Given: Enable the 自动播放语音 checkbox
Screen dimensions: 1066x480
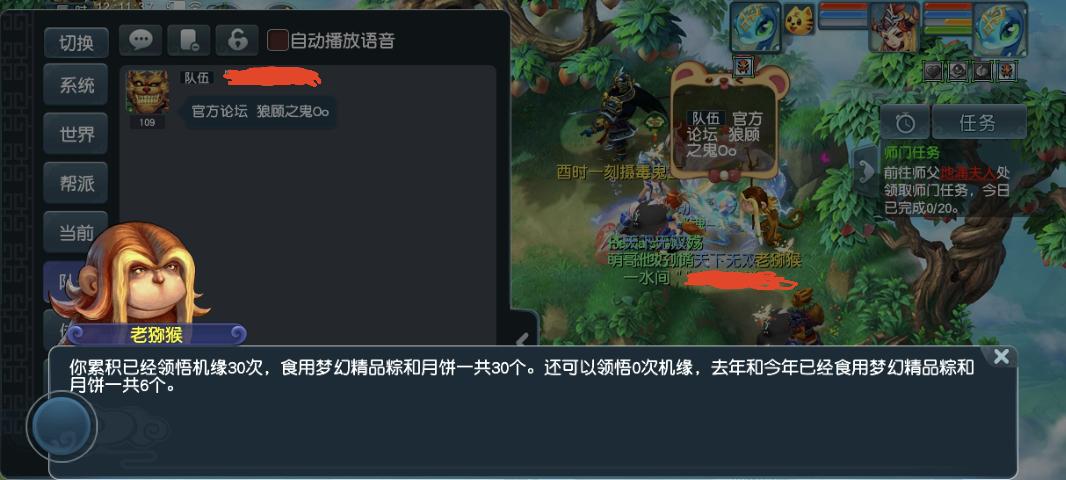Looking at the screenshot, I should coord(277,40).
